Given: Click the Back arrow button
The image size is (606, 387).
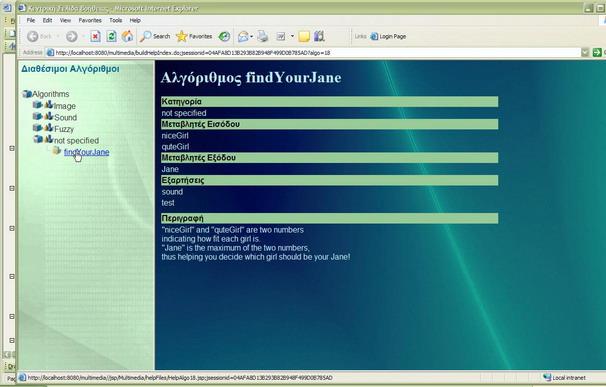Looking at the screenshot, I should pyautogui.click(x=39, y=36).
